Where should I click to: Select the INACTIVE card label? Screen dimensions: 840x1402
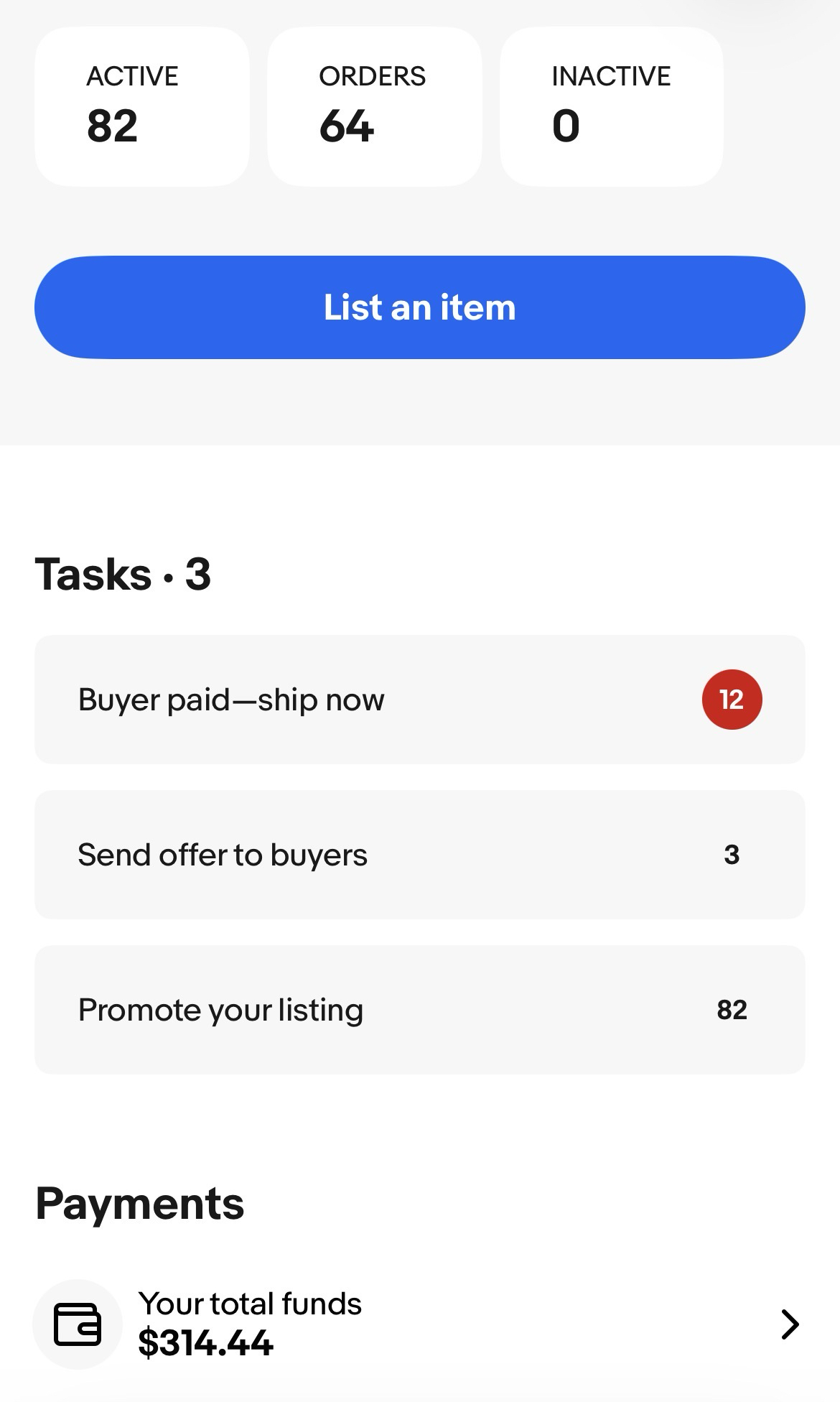click(611, 76)
